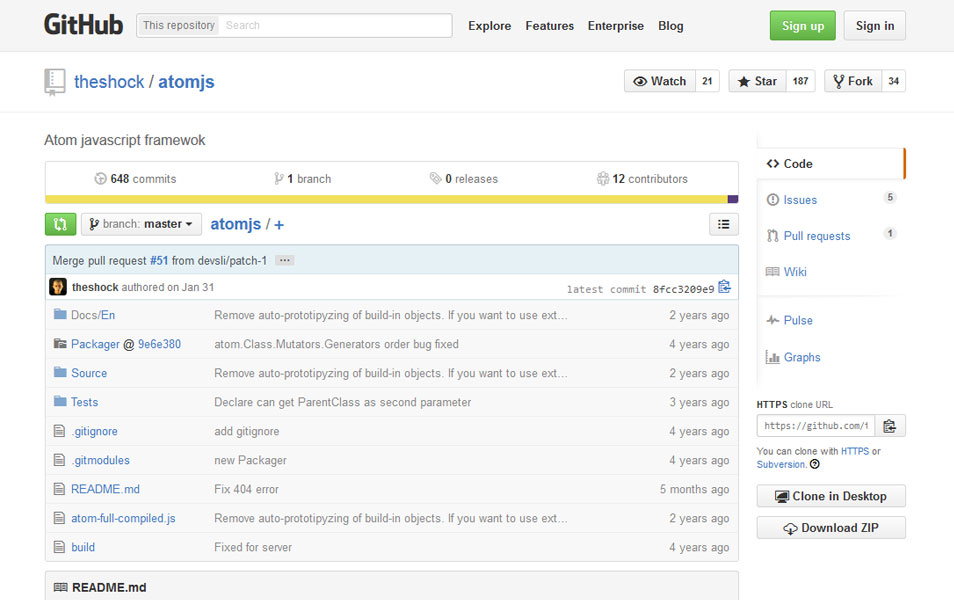The width and height of the screenshot is (954, 600).
Task: Click the repository book icon beside theshock
Action: tap(55, 82)
